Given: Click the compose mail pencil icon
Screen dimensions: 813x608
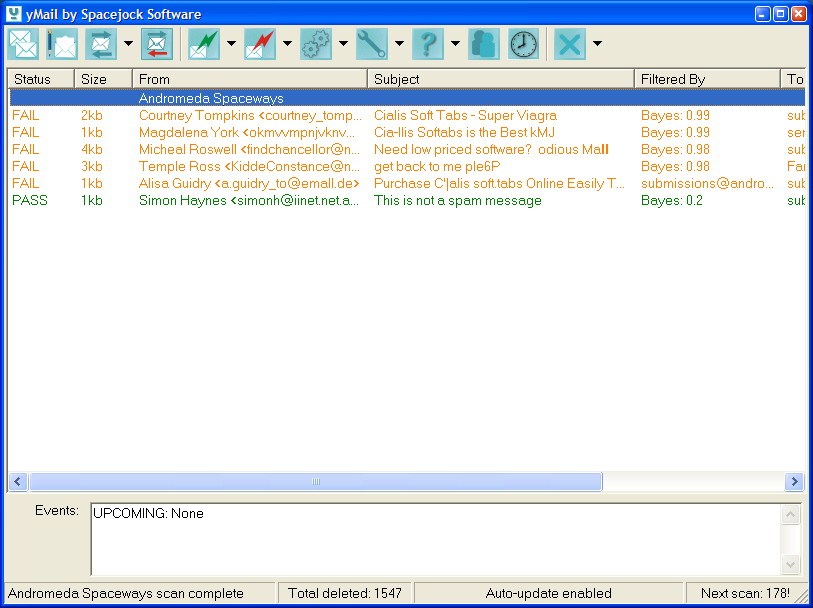Looking at the screenshot, I should (x=62, y=44).
